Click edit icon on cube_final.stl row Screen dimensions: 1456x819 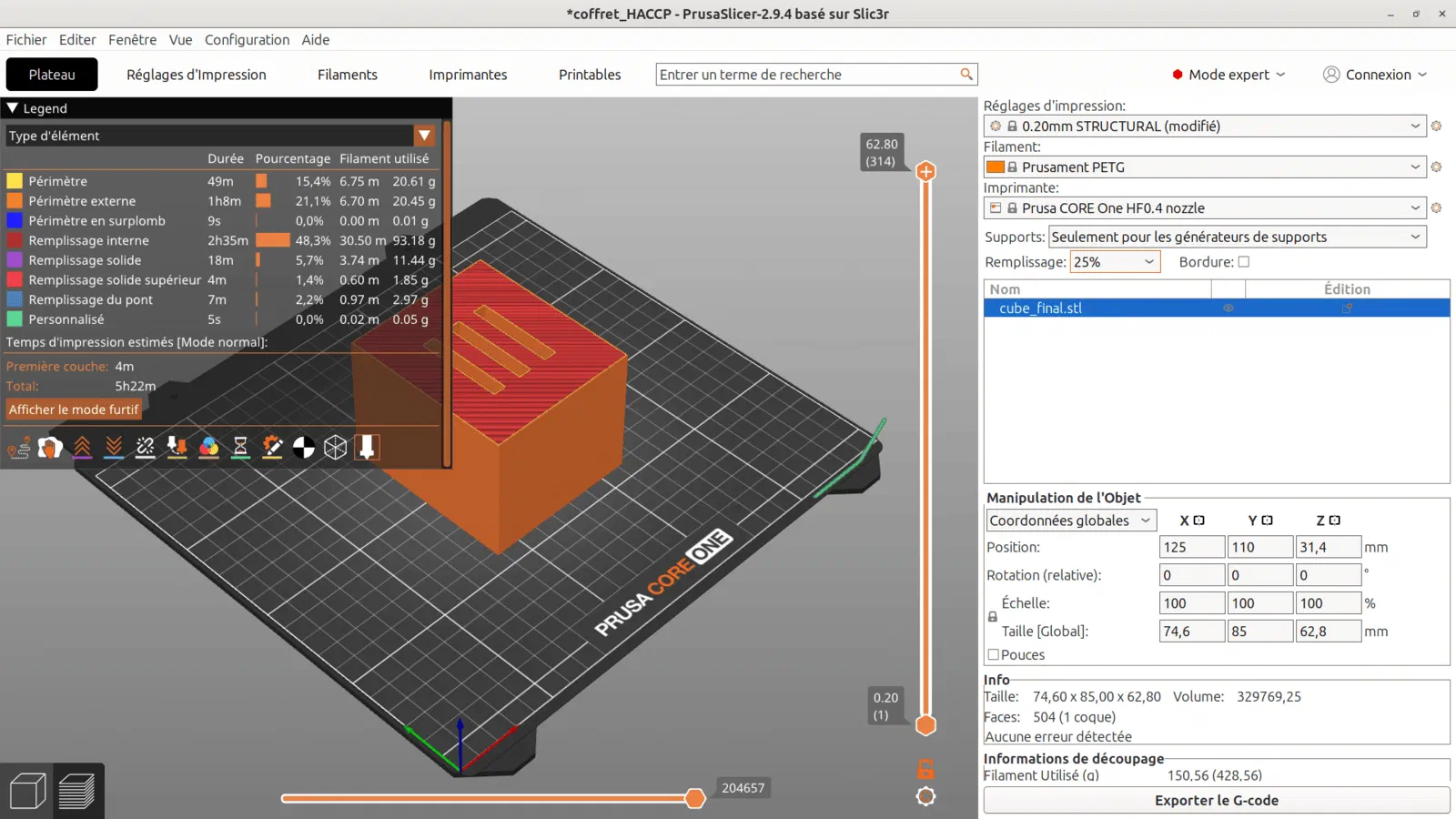tap(1348, 308)
